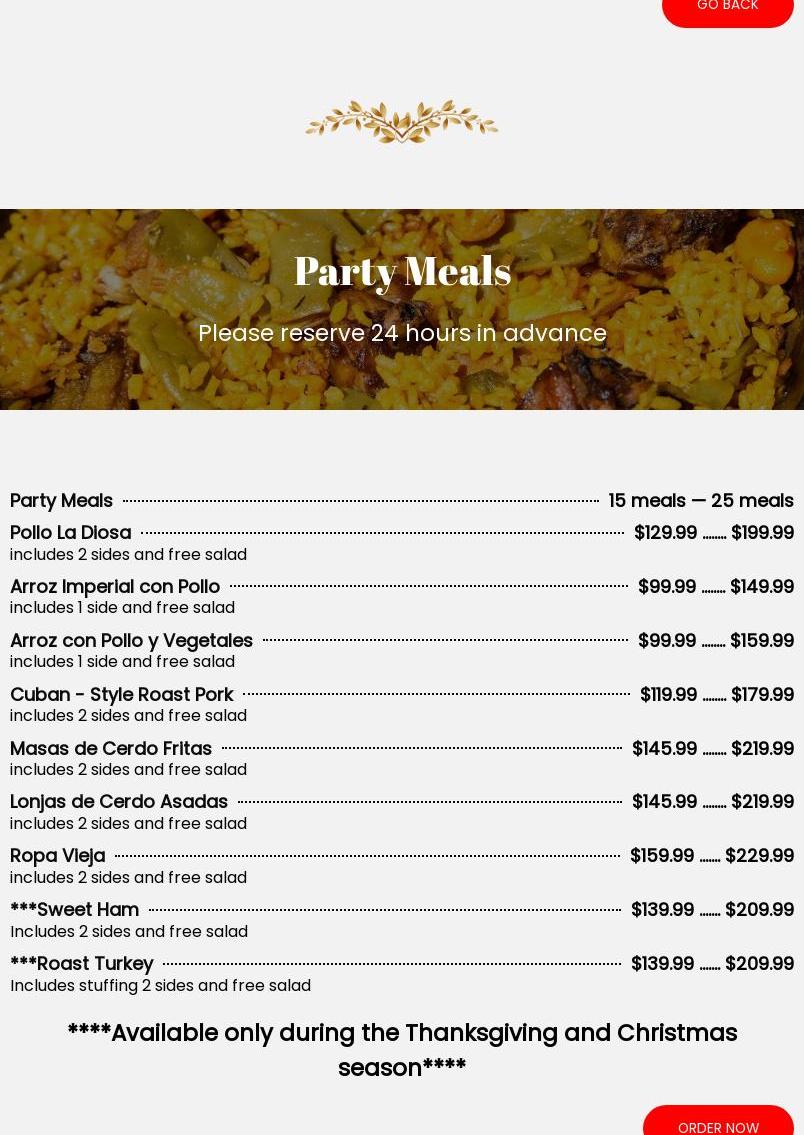Choose the Lonjas de Cerdo Asadas item
Viewport: 804px width, 1135px height.
click(x=119, y=802)
